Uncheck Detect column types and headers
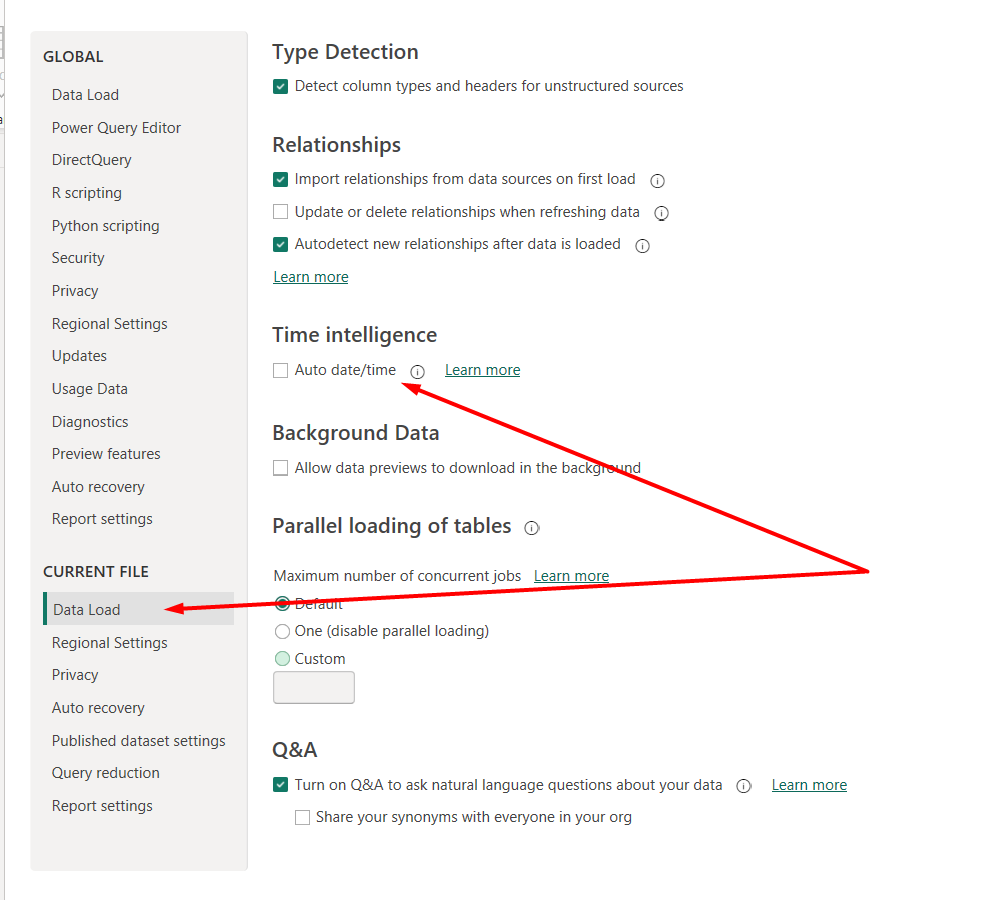Viewport: 1002px width, 900px height. [280, 86]
